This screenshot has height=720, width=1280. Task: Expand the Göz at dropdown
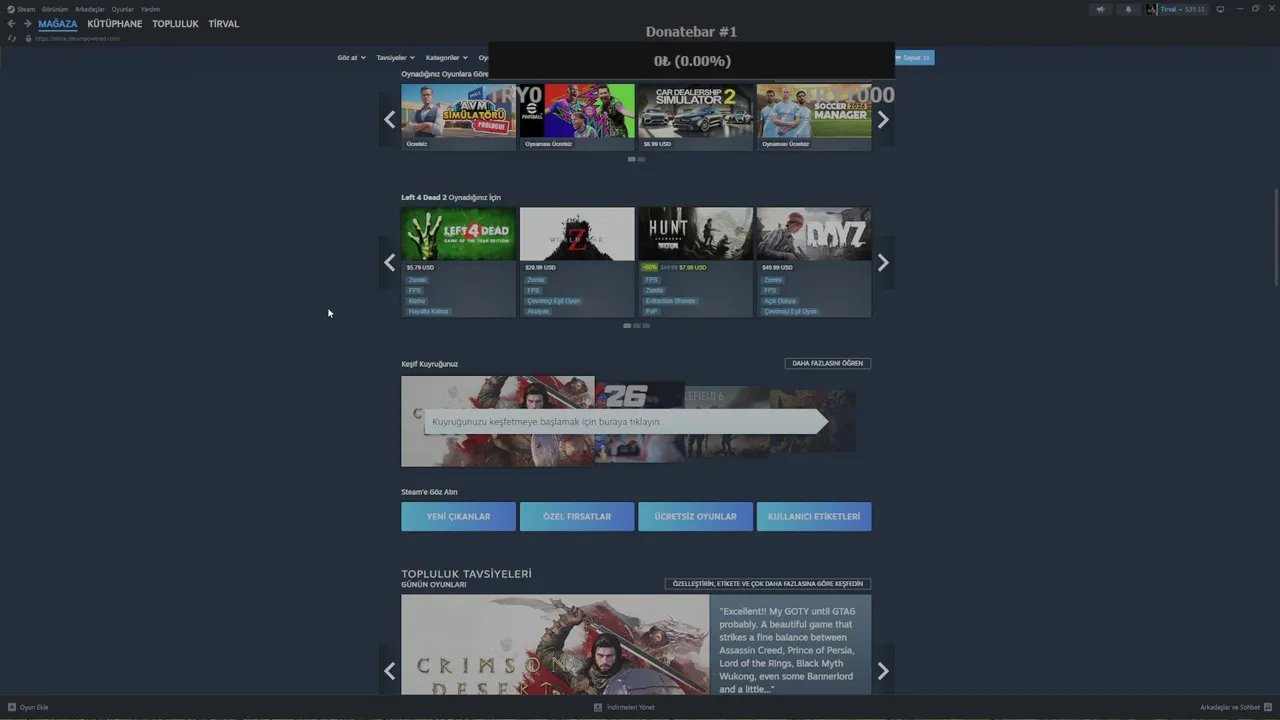tap(351, 58)
